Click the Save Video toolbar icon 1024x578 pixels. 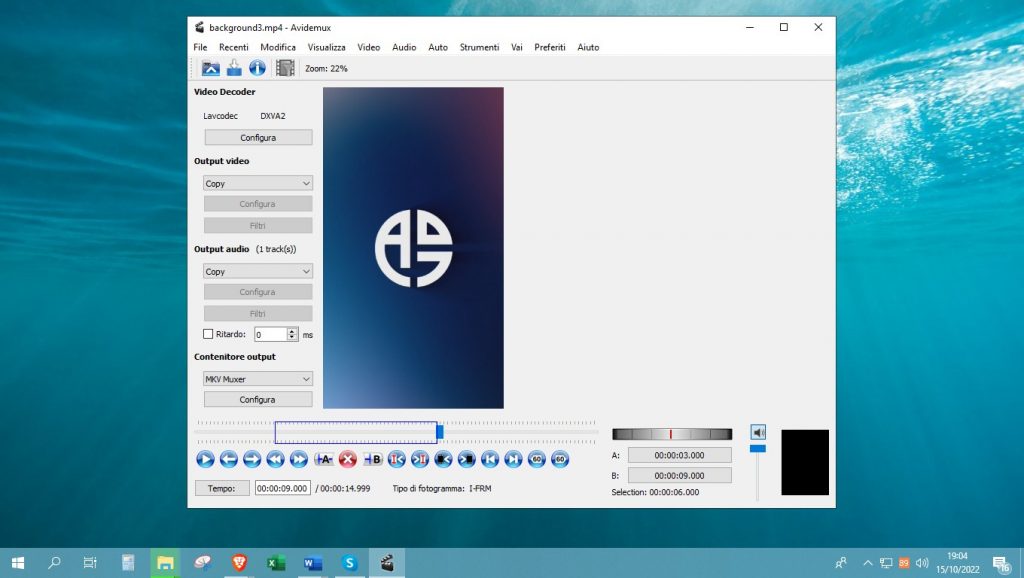point(234,68)
